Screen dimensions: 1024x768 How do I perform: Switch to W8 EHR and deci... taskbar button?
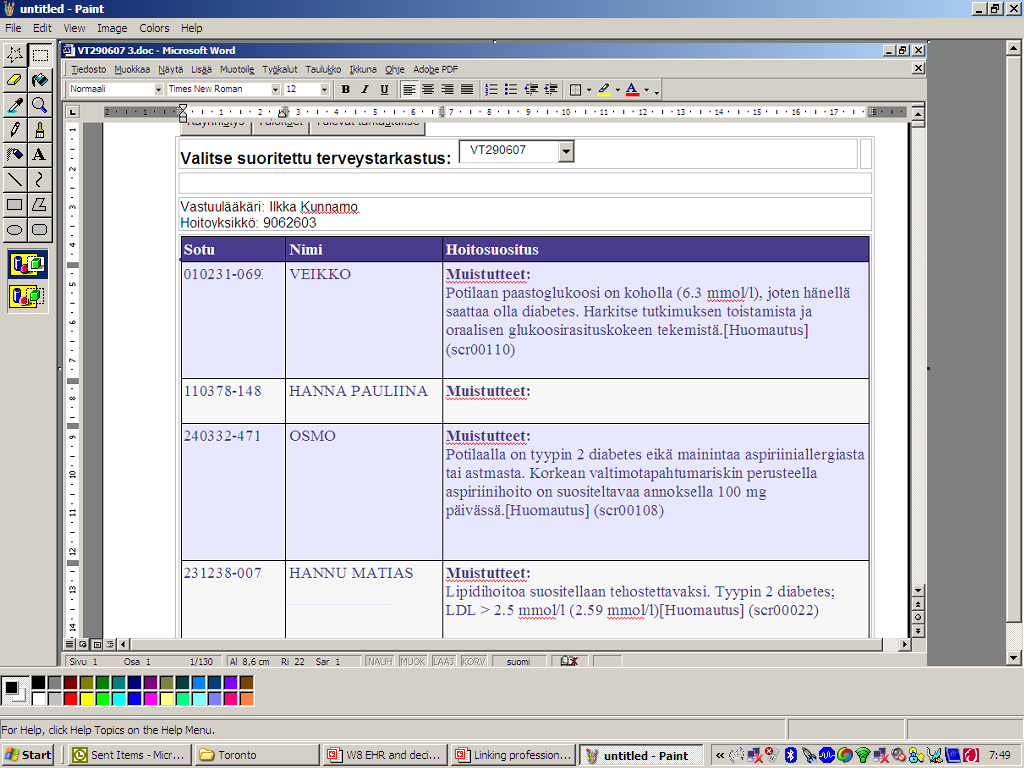point(385,755)
